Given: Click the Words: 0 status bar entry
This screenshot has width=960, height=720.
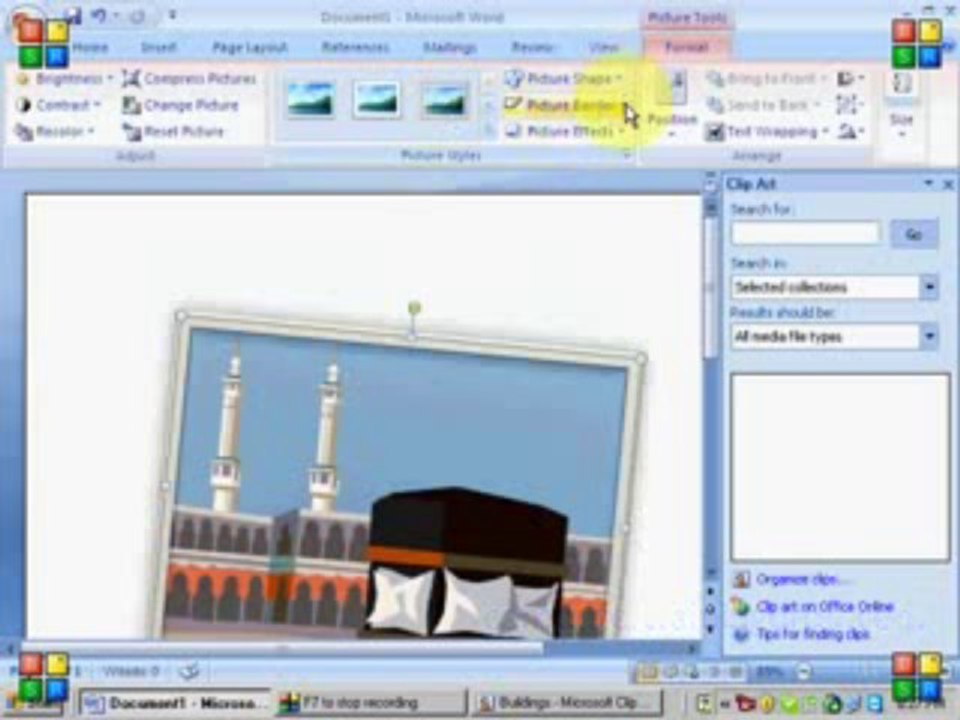Looking at the screenshot, I should (x=130, y=672).
